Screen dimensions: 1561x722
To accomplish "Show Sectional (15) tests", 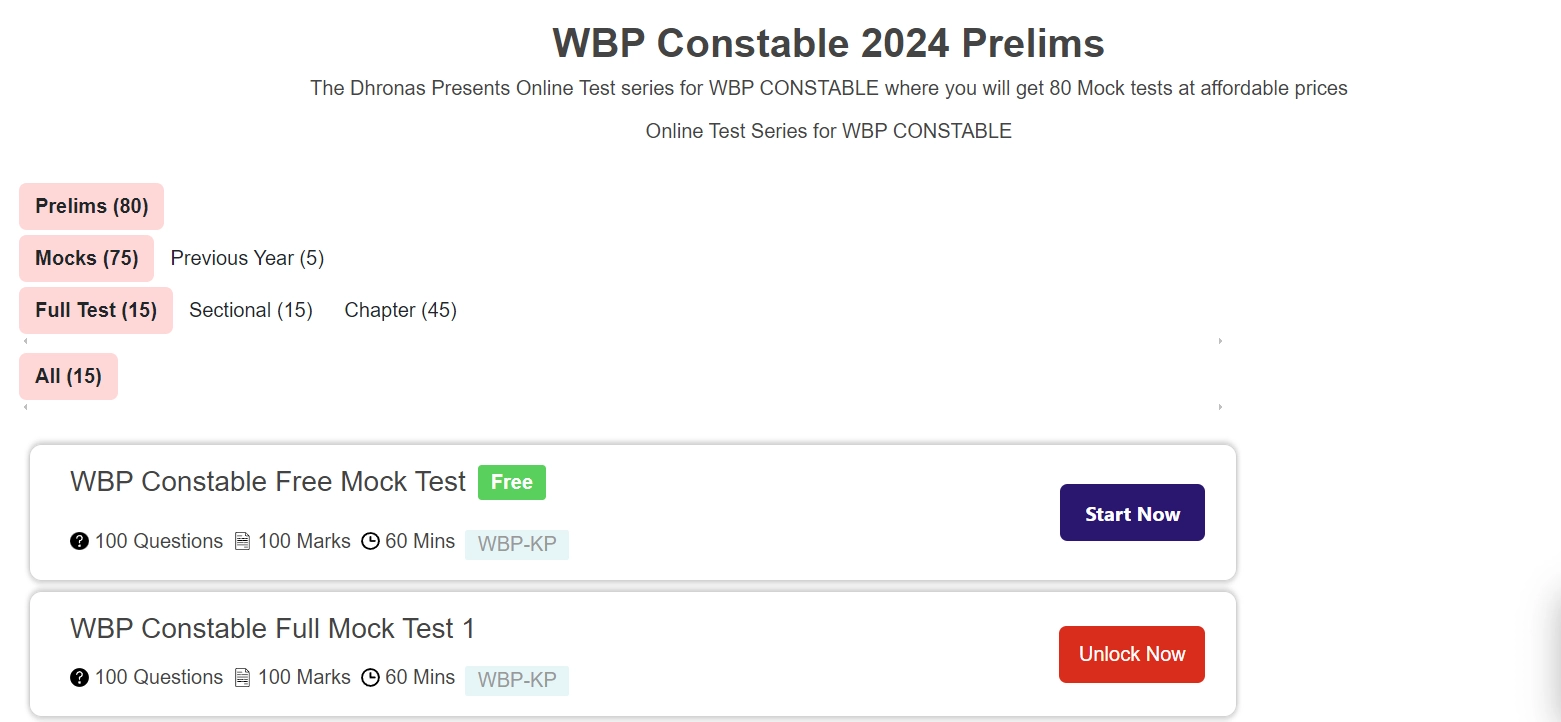I will pyautogui.click(x=251, y=310).
